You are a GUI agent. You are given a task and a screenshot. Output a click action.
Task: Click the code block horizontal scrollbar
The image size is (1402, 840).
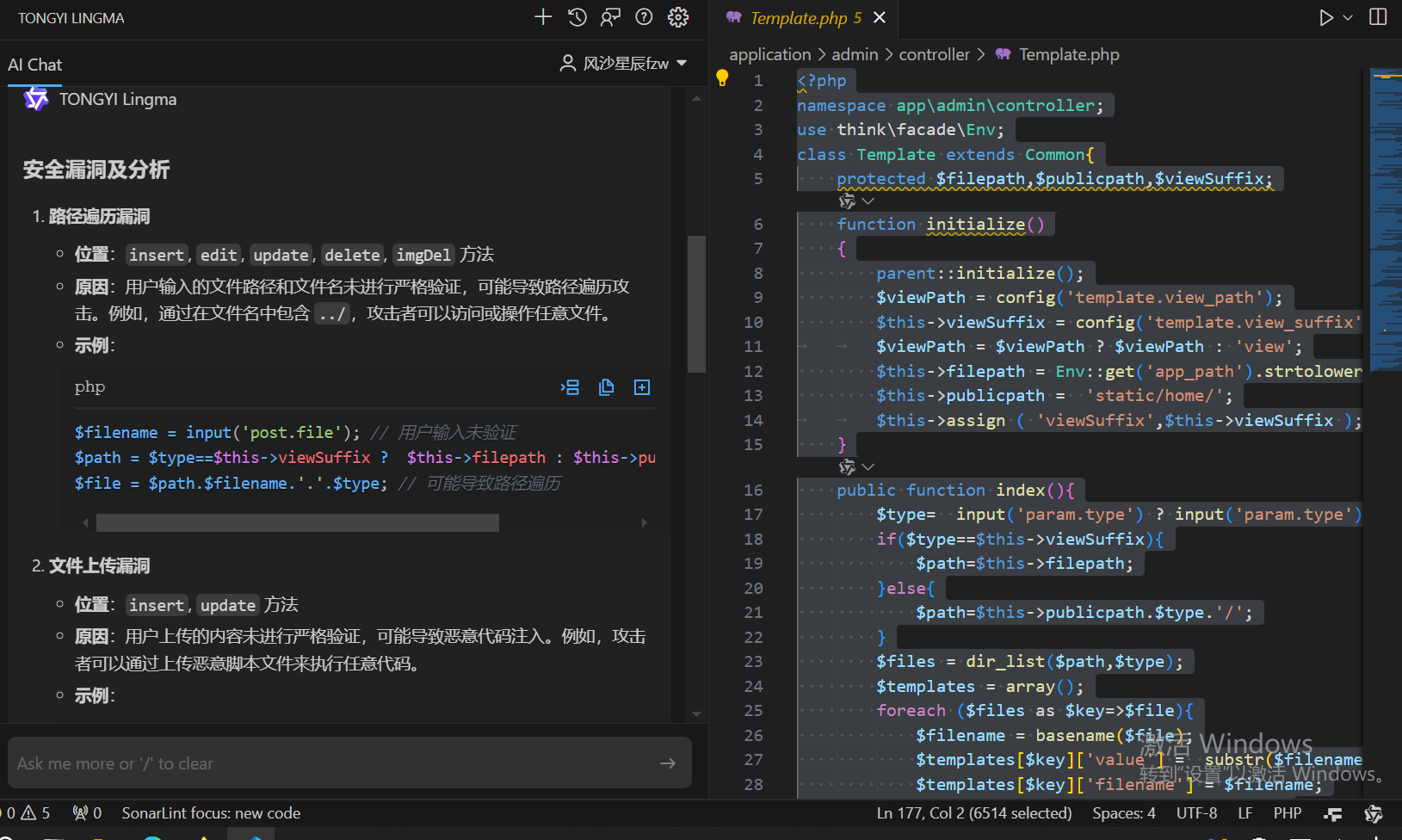coord(297,523)
